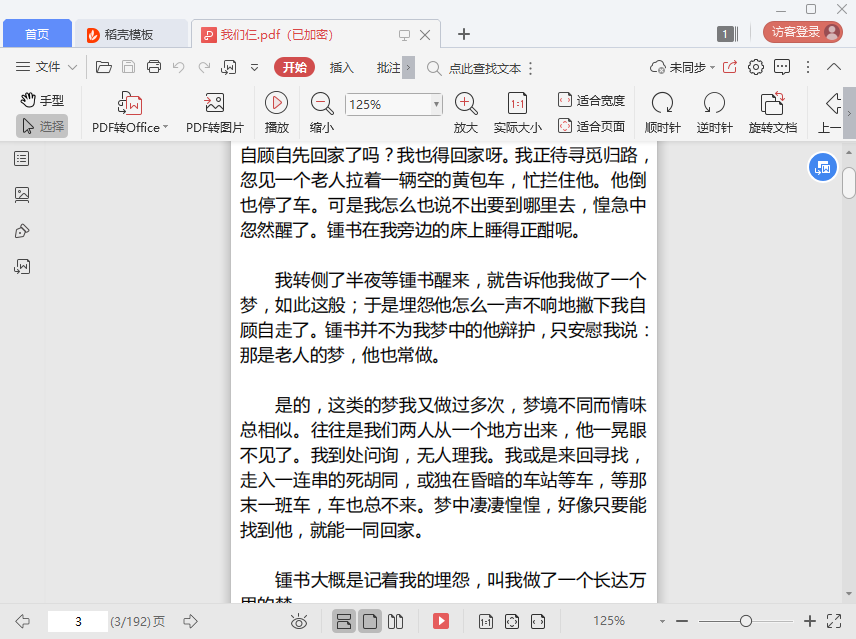Screen dimensions: 856x639
Task: Switch to single page view
Action: click(370, 621)
